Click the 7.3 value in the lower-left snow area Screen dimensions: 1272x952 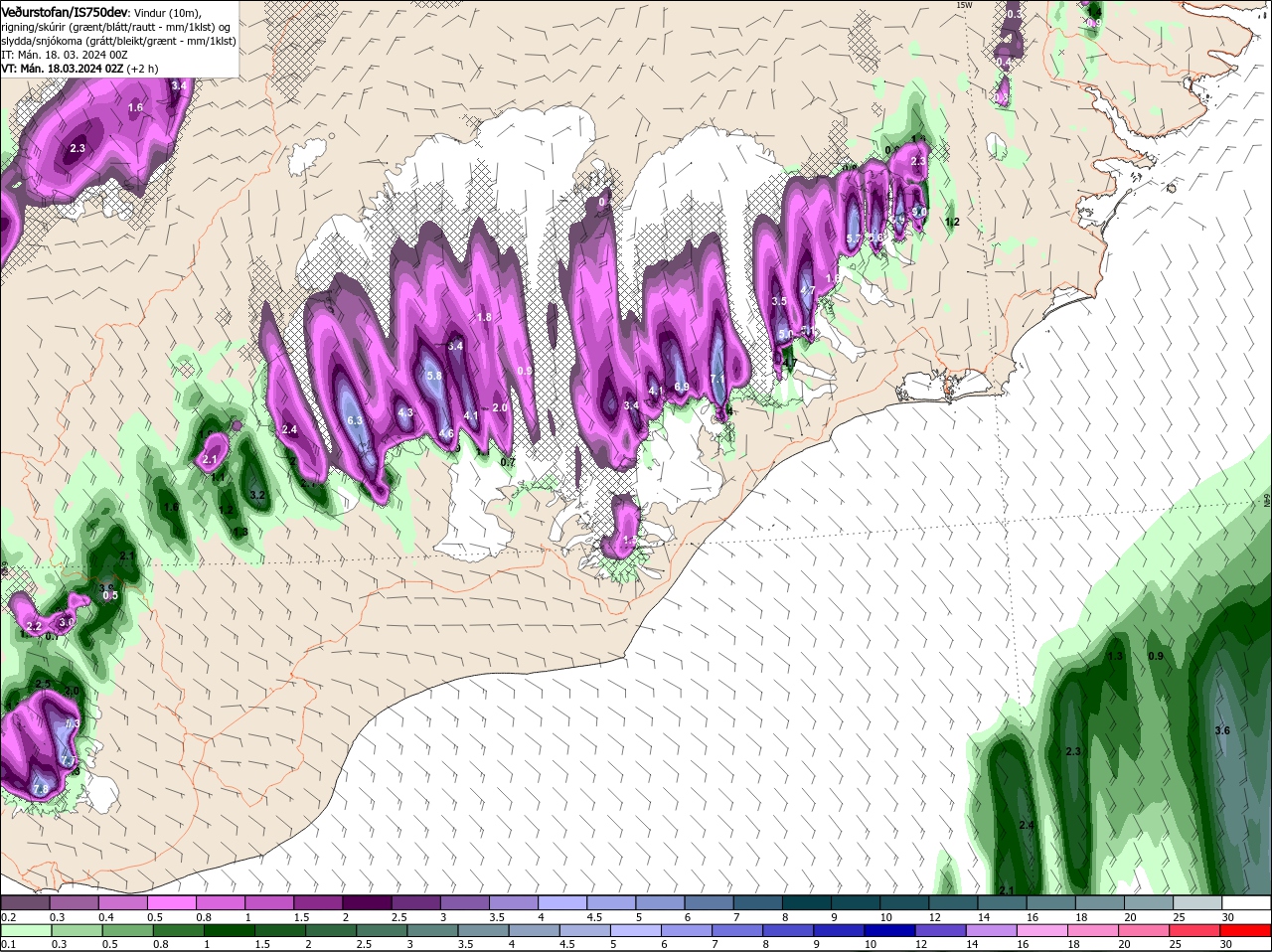point(72,723)
